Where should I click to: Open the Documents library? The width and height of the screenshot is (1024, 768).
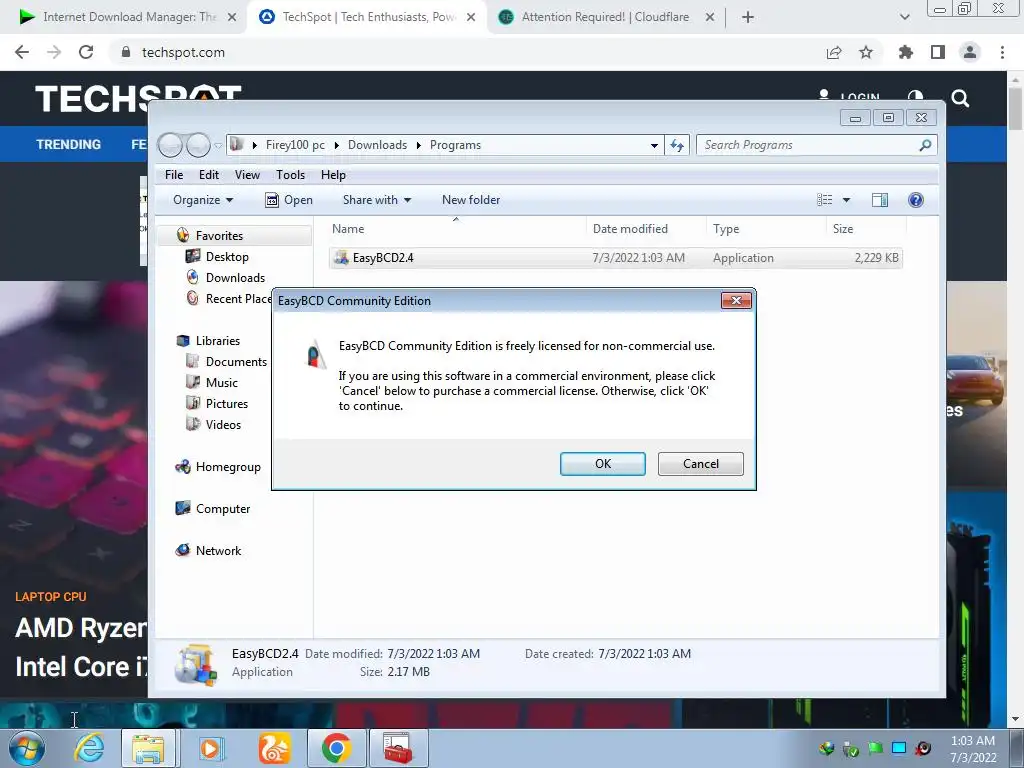(235, 362)
